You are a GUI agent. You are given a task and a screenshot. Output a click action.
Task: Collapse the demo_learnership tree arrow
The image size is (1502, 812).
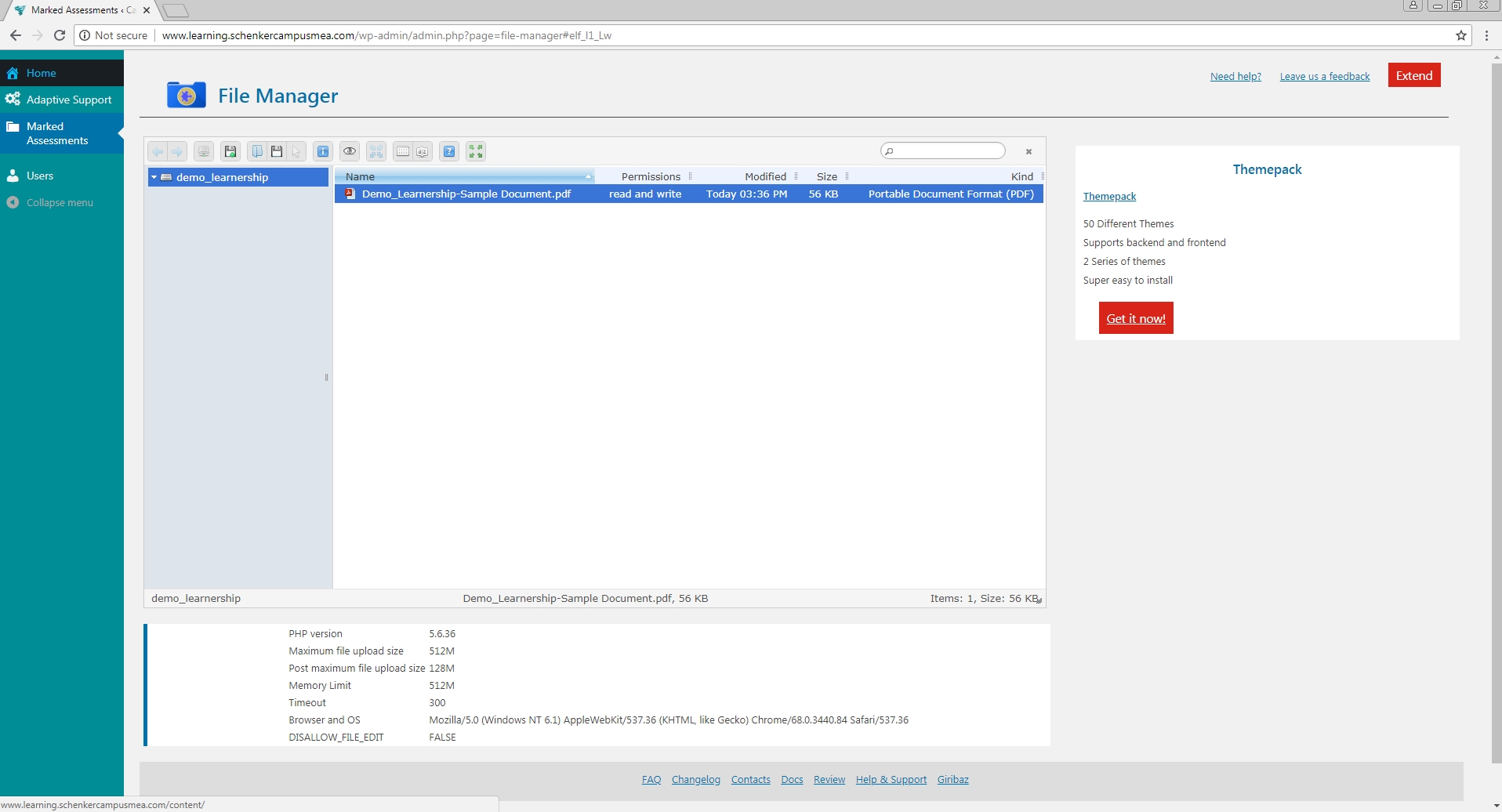(x=154, y=177)
